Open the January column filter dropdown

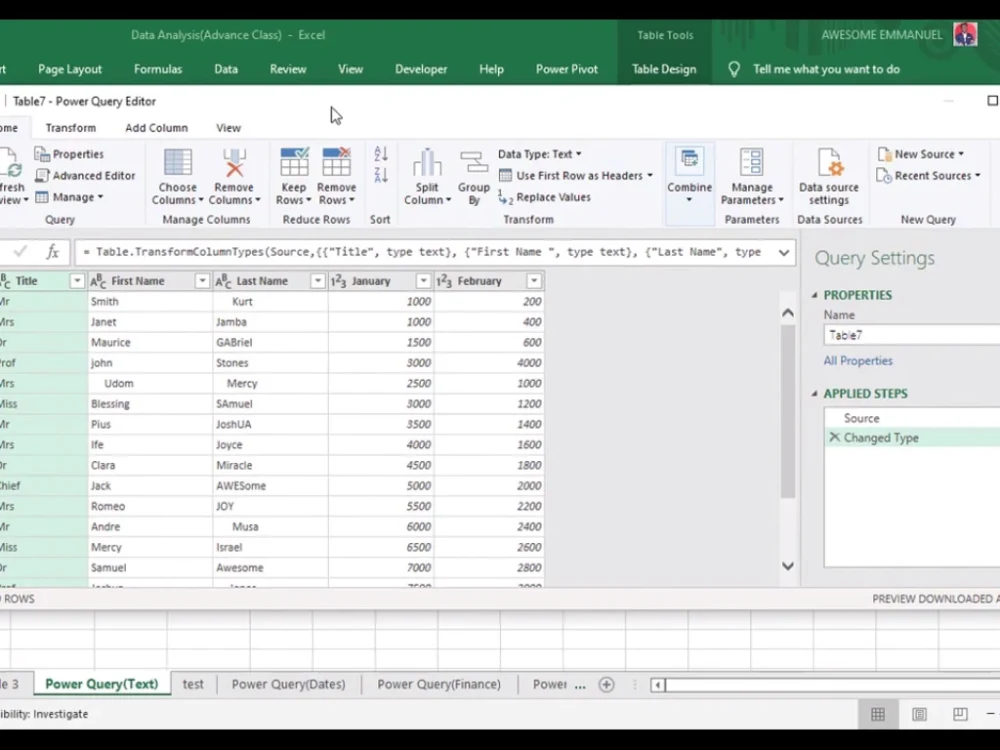coord(423,281)
